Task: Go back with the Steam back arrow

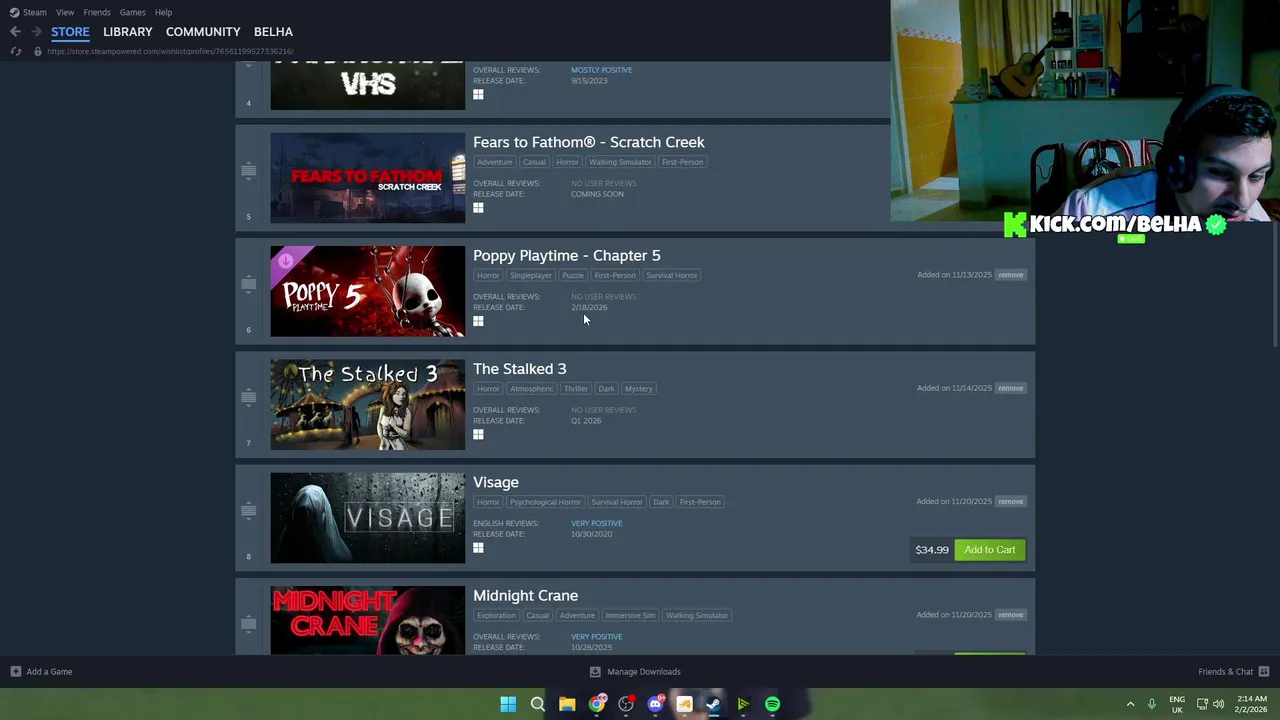Action: pos(15,32)
